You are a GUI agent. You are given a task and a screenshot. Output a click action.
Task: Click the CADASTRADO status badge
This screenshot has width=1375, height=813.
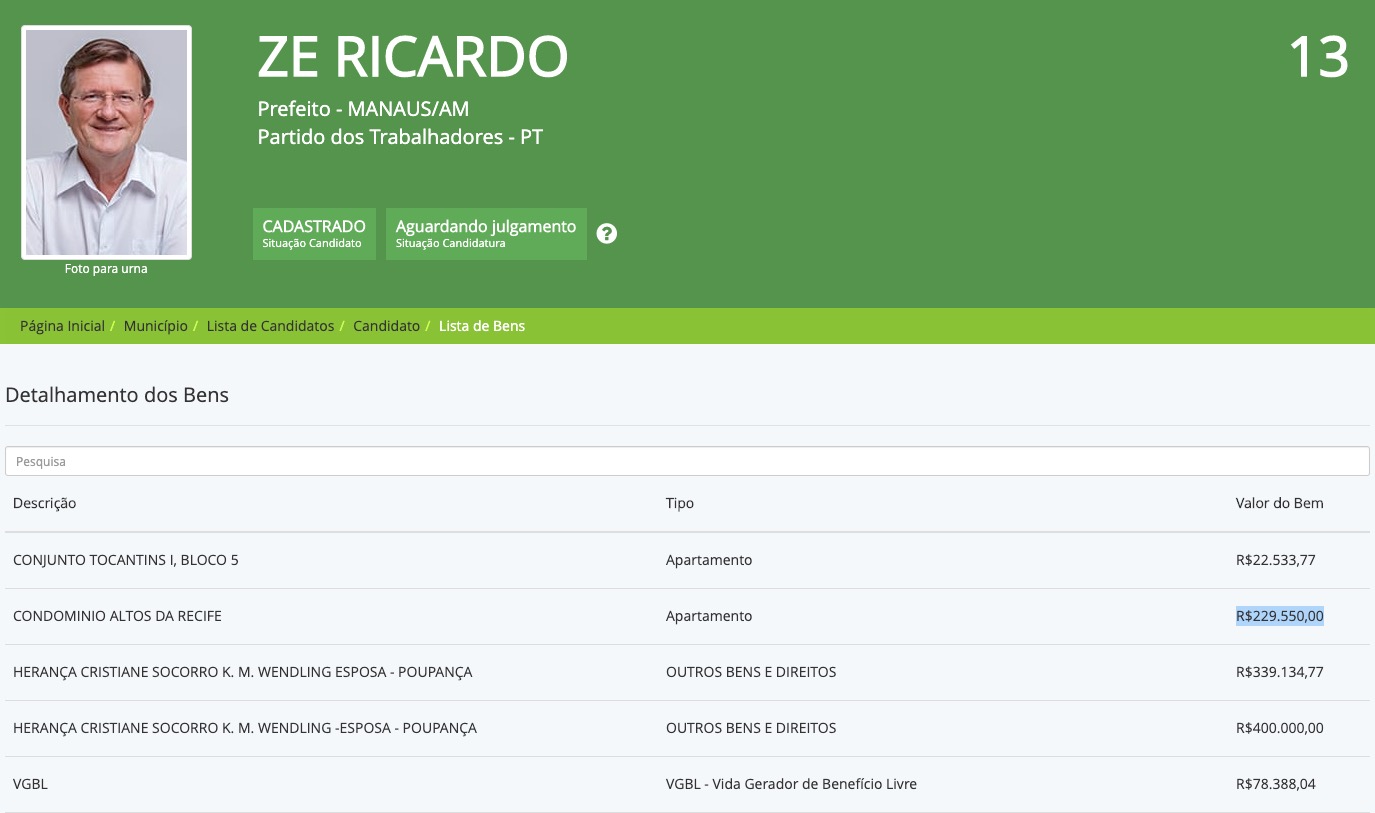click(314, 234)
